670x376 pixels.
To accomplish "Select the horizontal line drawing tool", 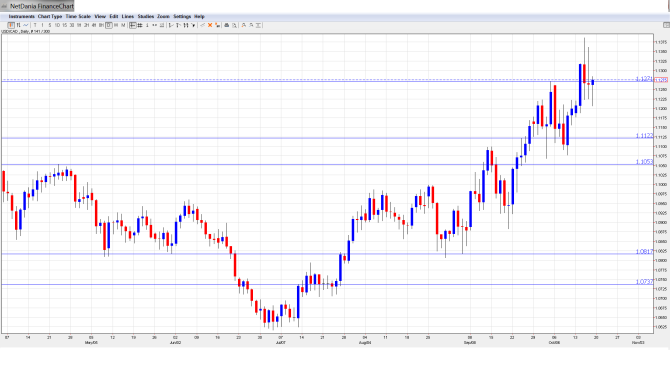I will tap(178, 26).
